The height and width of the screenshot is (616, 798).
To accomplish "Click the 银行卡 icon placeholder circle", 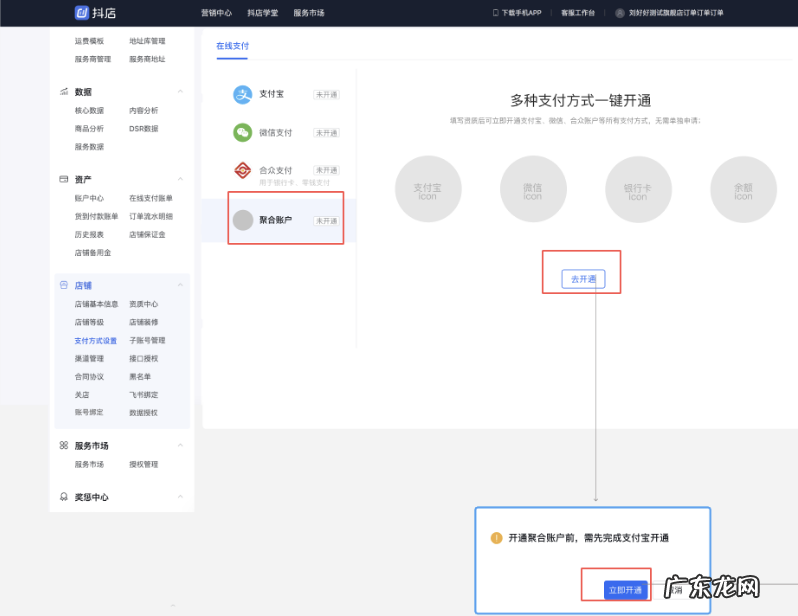I will (638, 189).
